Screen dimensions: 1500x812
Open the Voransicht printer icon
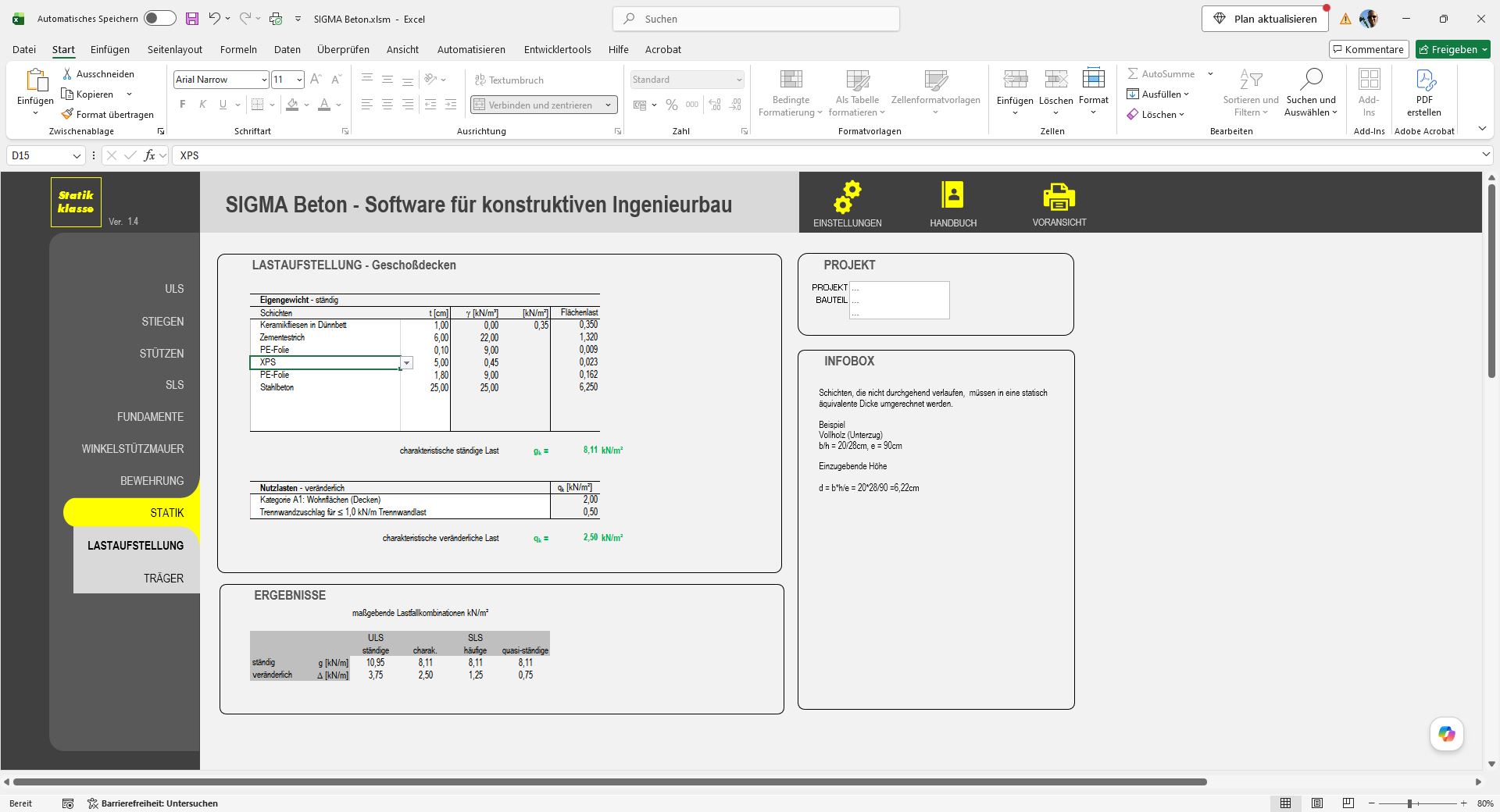[x=1059, y=197]
